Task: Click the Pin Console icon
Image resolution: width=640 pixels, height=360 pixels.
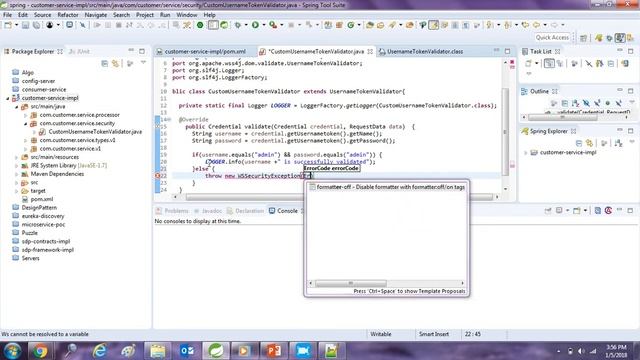Action: (x=548, y=211)
